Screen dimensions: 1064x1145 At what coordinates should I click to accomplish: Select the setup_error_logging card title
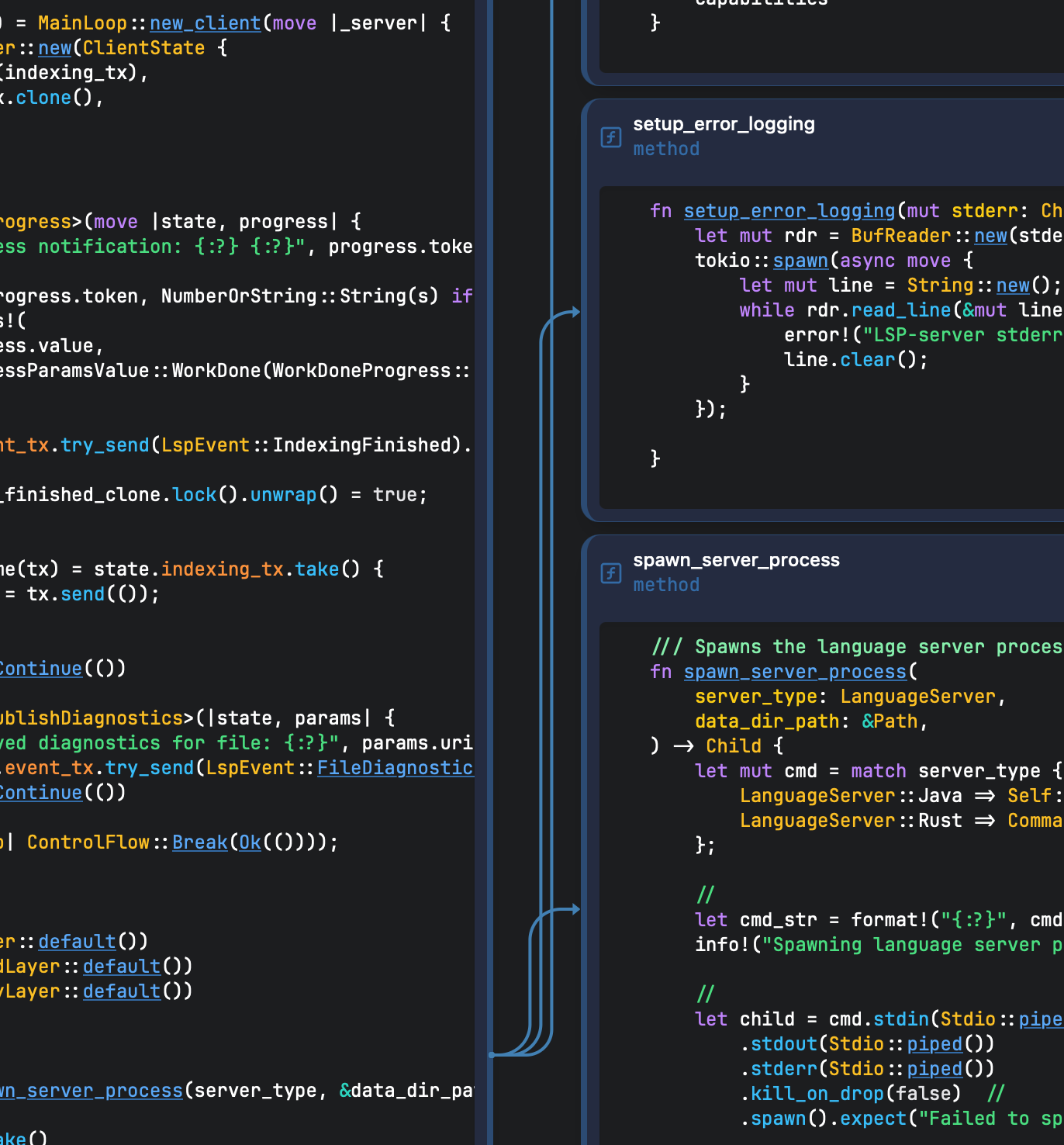[724, 124]
